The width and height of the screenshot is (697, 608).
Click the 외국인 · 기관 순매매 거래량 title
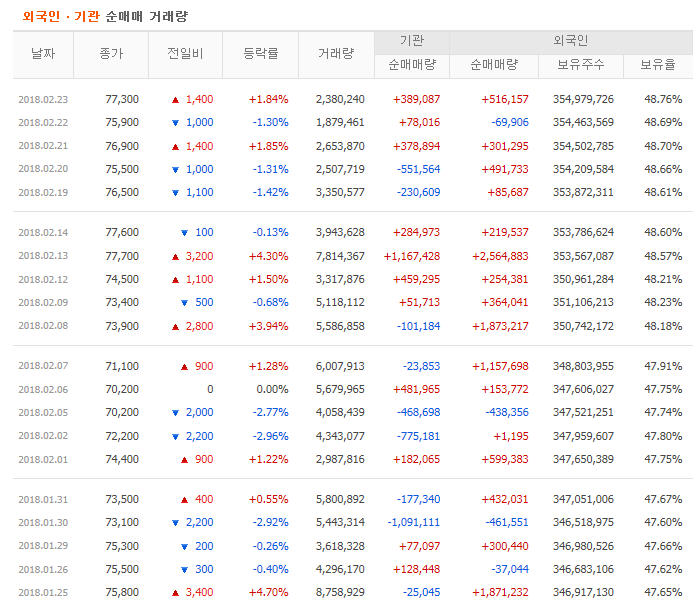[x=105, y=16]
